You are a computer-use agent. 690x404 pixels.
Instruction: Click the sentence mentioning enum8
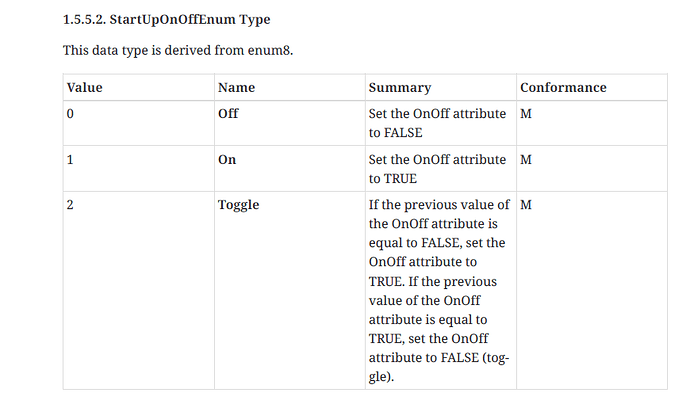(x=178, y=50)
